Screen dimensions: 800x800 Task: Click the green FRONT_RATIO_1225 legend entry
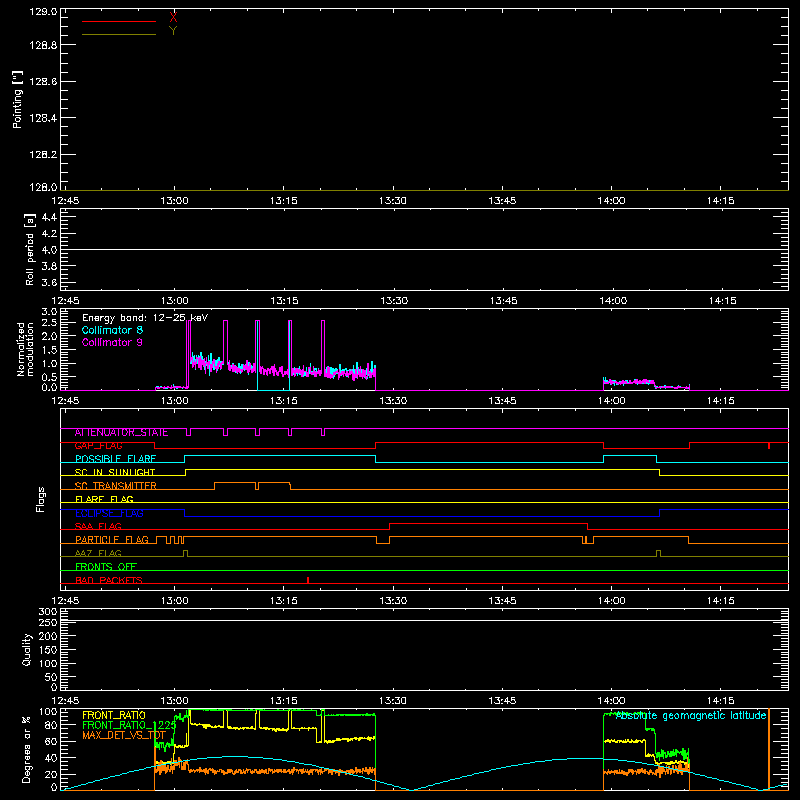pyautogui.click(x=129, y=725)
